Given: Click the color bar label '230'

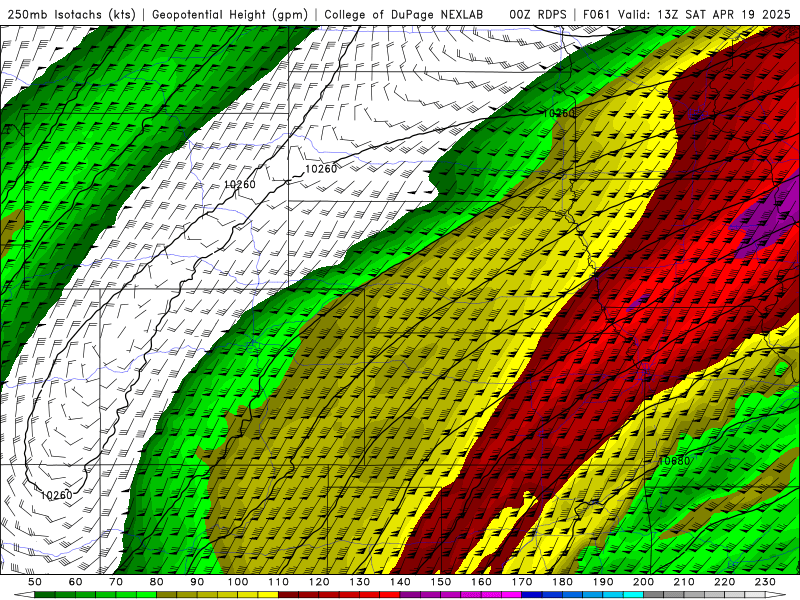Looking at the screenshot, I should click(765, 582).
